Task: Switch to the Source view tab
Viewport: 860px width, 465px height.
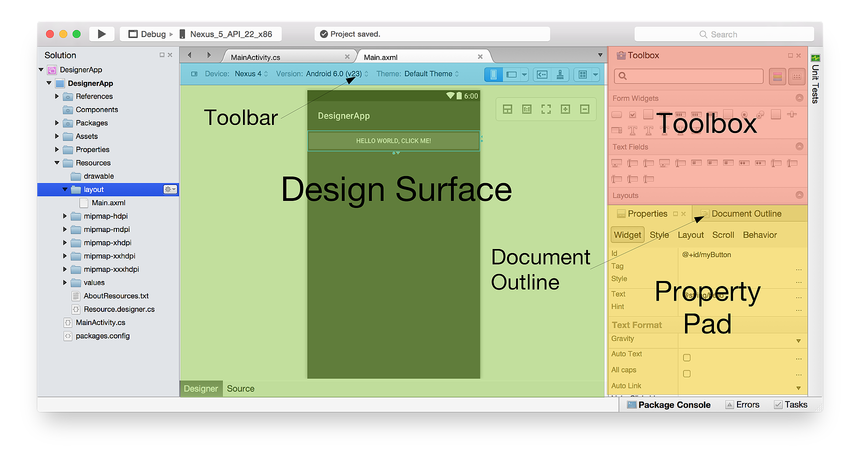Action: point(241,389)
